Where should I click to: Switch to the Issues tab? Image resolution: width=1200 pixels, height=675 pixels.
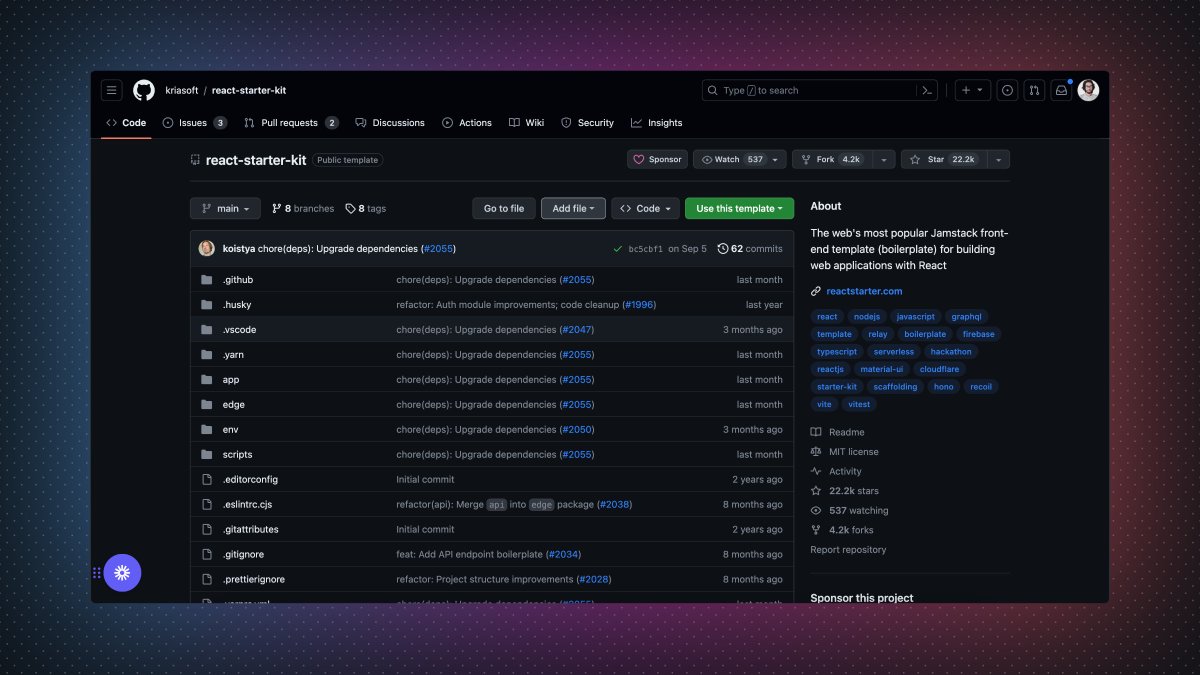195,123
